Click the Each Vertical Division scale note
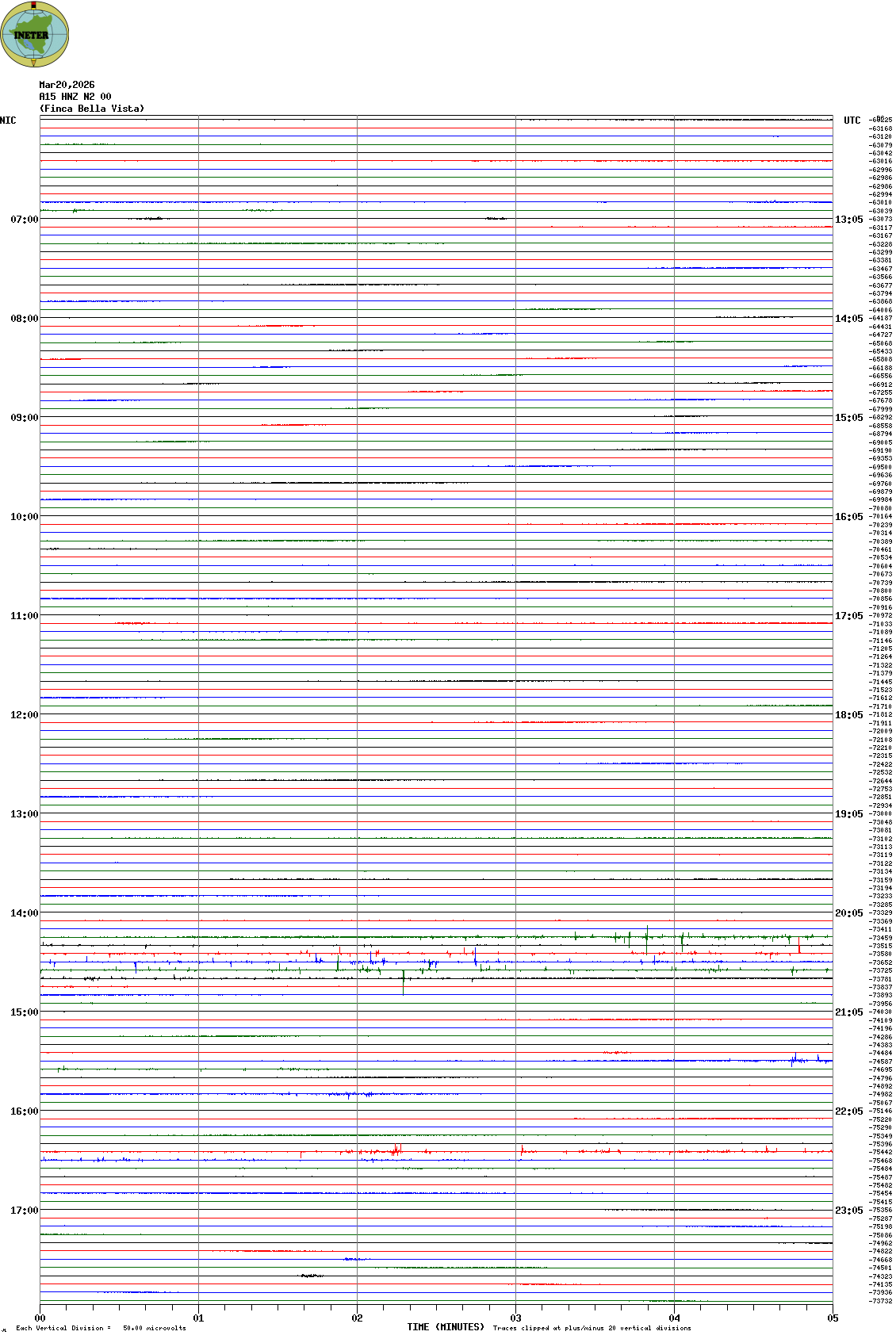The width and height of the screenshot is (896, 1339). (x=101, y=1328)
